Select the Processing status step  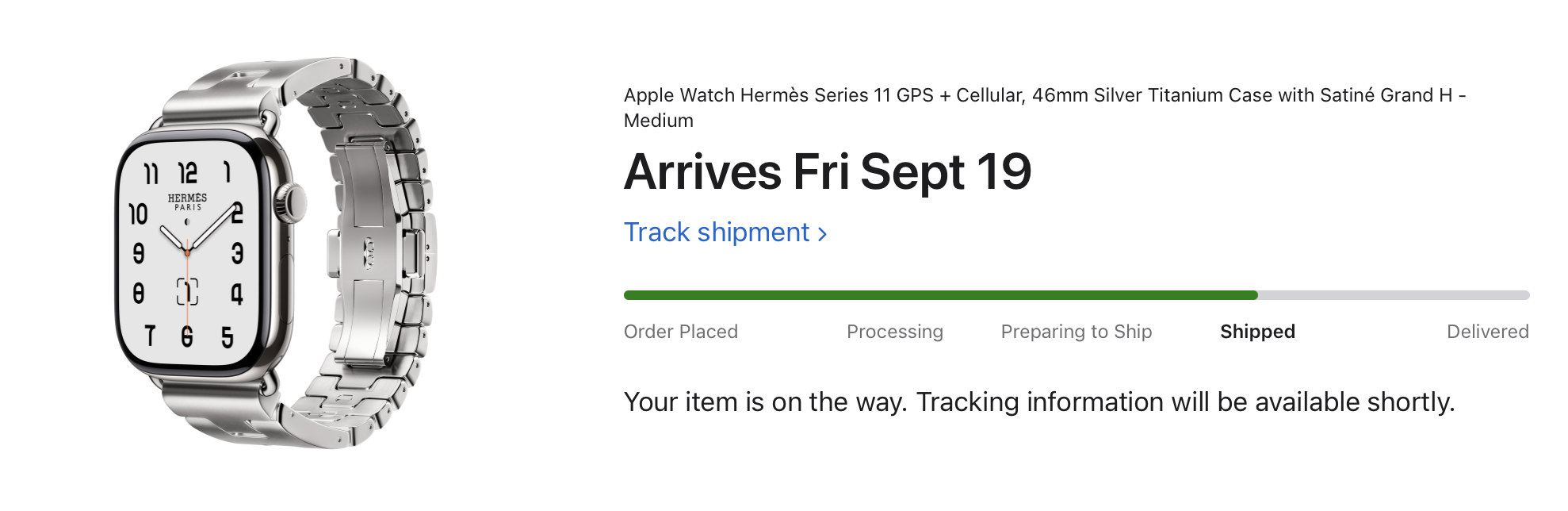(894, 332)
